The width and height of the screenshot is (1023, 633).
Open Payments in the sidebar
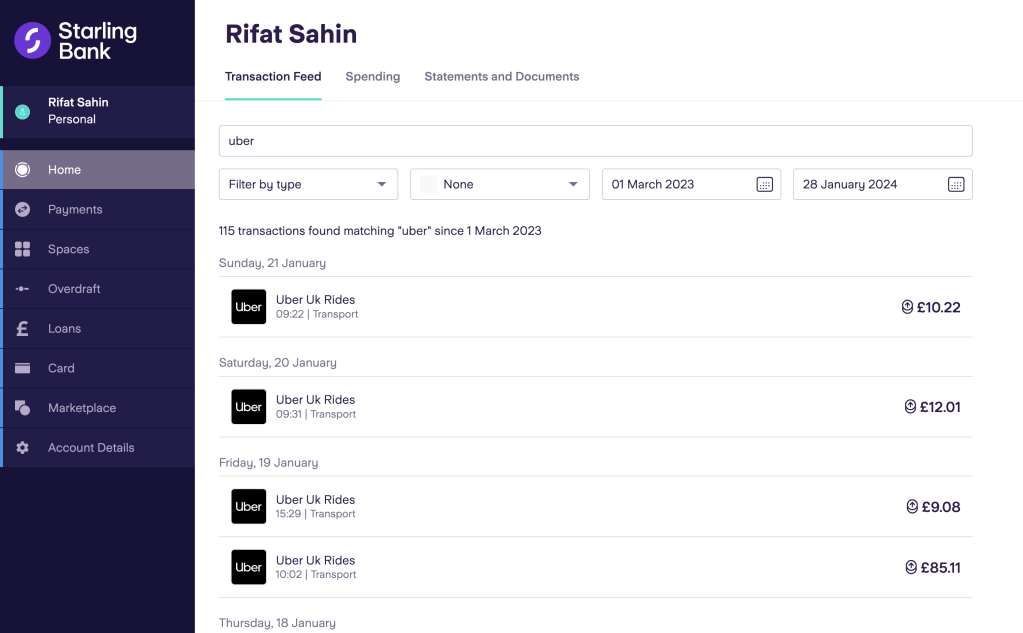(x=98, y=209)
